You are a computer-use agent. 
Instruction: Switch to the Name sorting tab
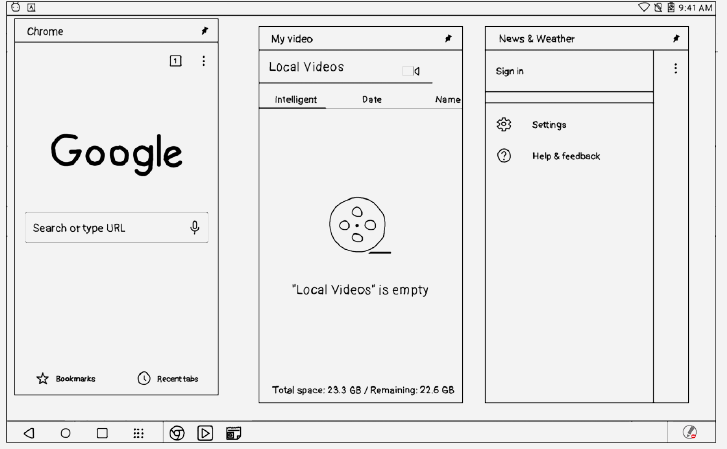click(x=448, y=99)
